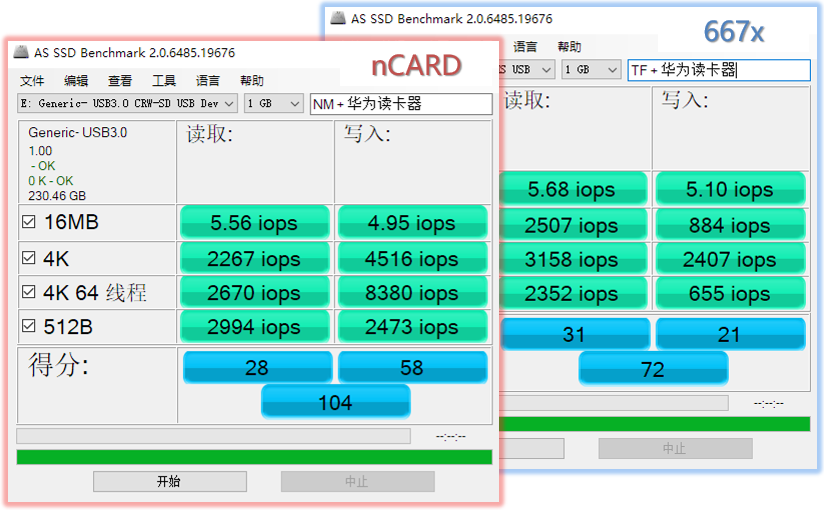Disable the 512B test checkbox
The height and width of the screenshot is (510, 824).
pos(28,328)
